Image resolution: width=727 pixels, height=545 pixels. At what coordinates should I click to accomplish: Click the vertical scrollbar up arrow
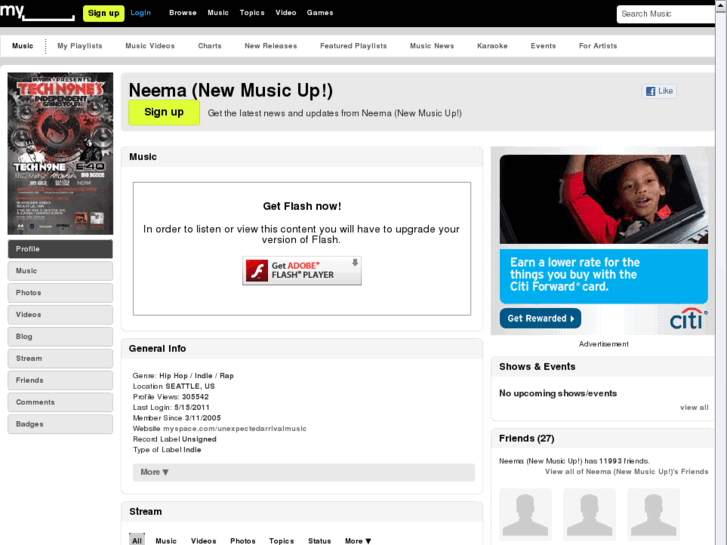(x=721, y=6)
